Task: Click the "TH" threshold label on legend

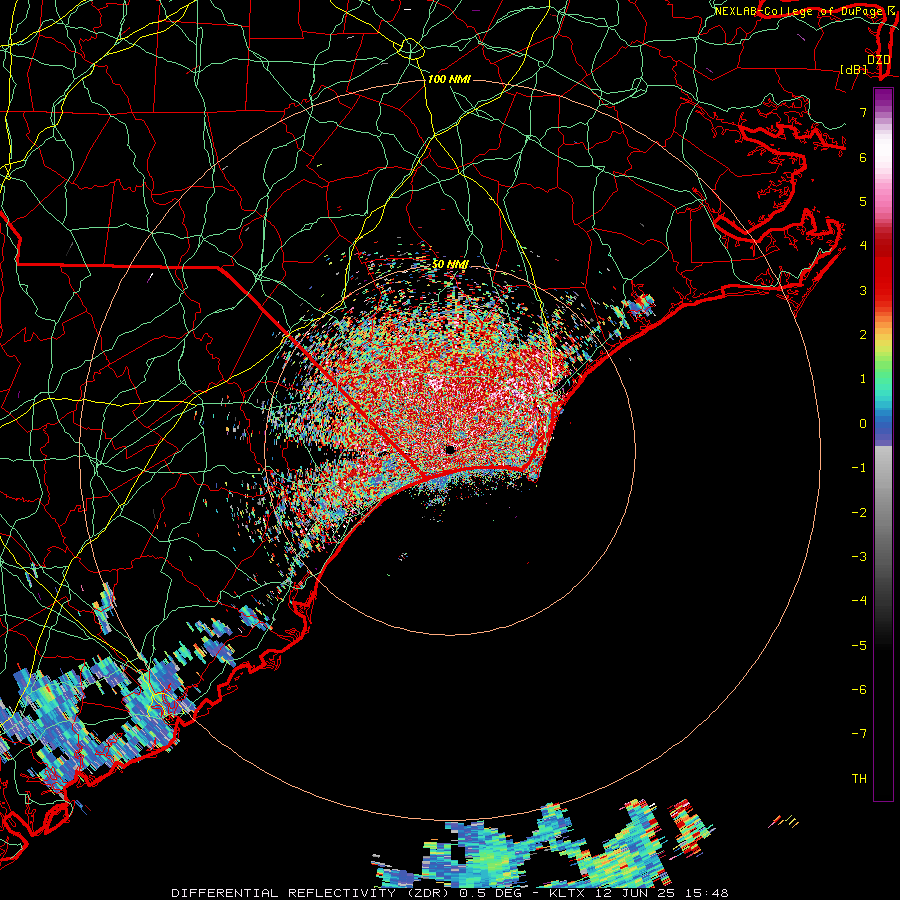Action: pos(859,779)
